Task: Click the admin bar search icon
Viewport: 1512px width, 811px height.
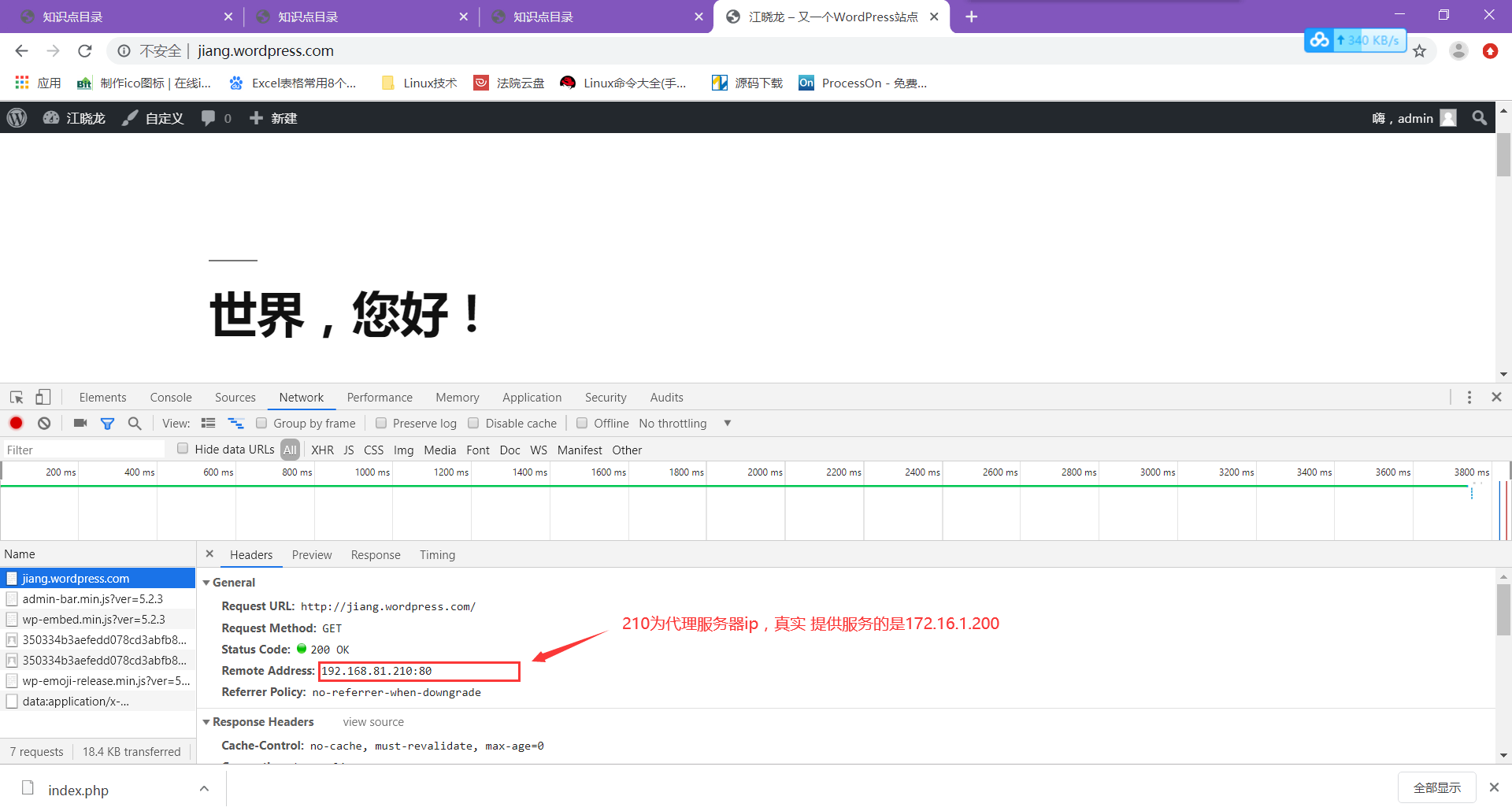Action: tap(1479, 117)
